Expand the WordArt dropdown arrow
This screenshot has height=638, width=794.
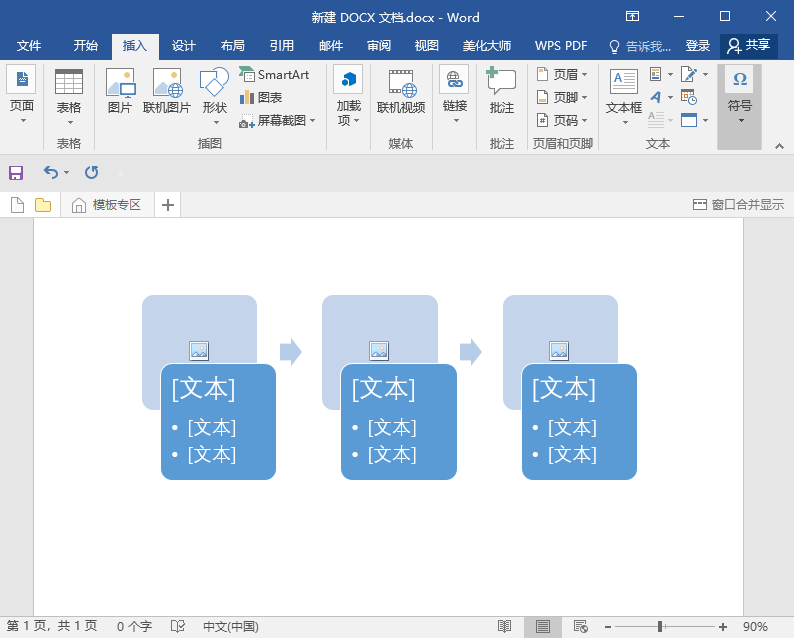(670, 97)
